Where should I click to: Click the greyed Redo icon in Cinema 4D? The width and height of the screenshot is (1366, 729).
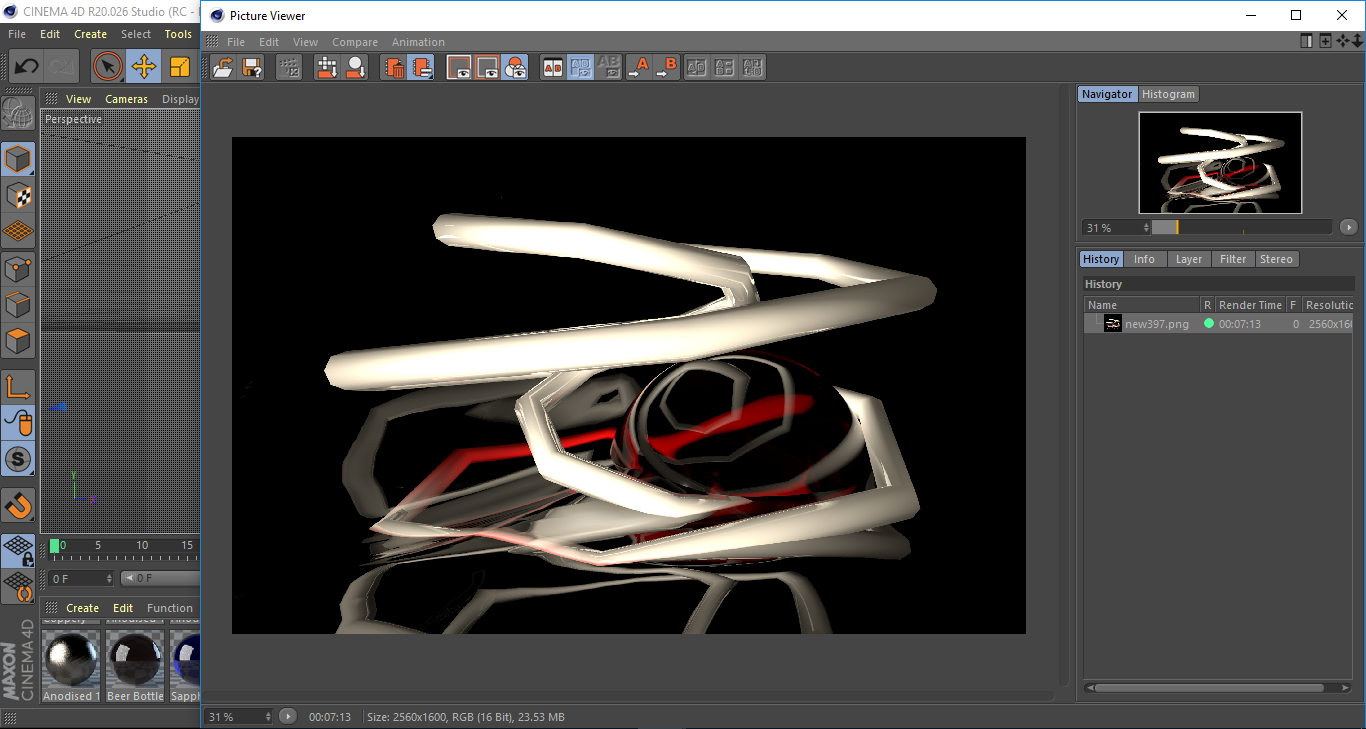(x=62, y=67)
